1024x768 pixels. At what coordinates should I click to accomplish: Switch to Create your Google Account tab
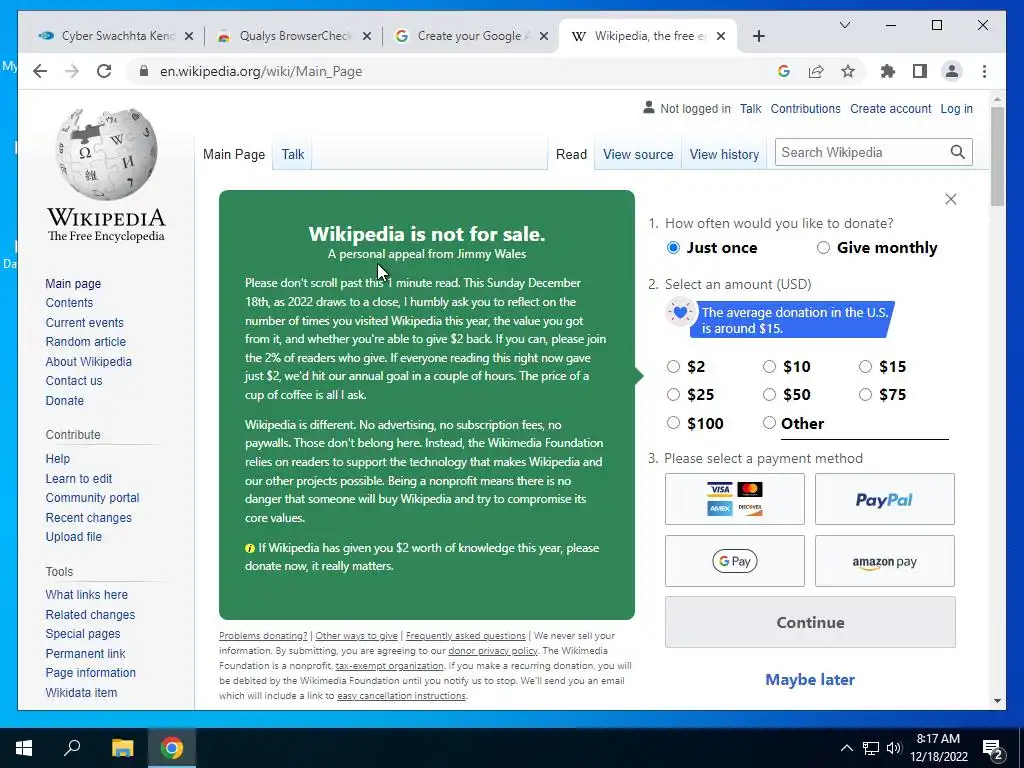pyautogui.click(x=472, y=37)
